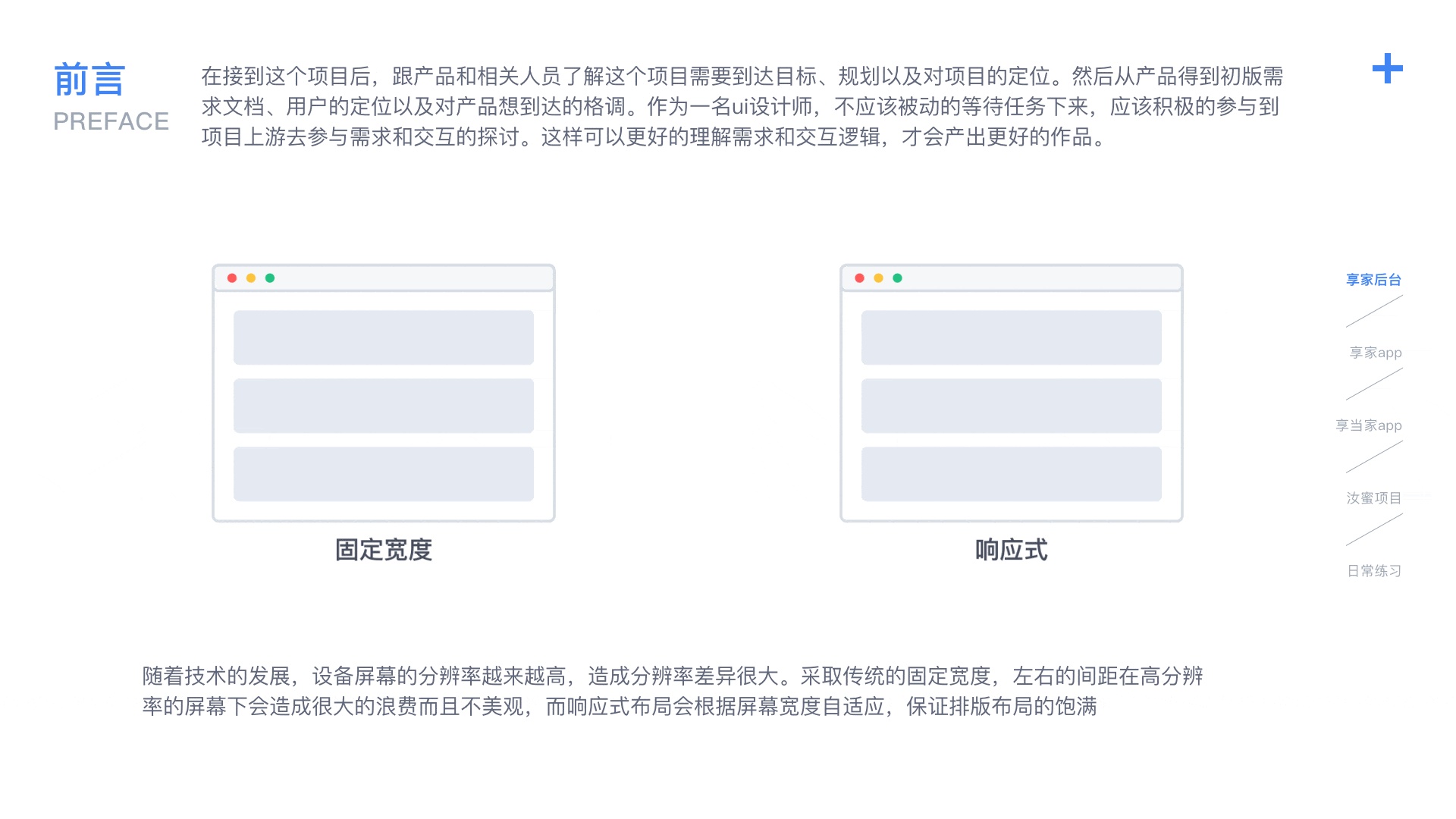The width and height of the screenshot is (1456, 819).
Task: Click red dot on responsive window
Action: [859, 278]
